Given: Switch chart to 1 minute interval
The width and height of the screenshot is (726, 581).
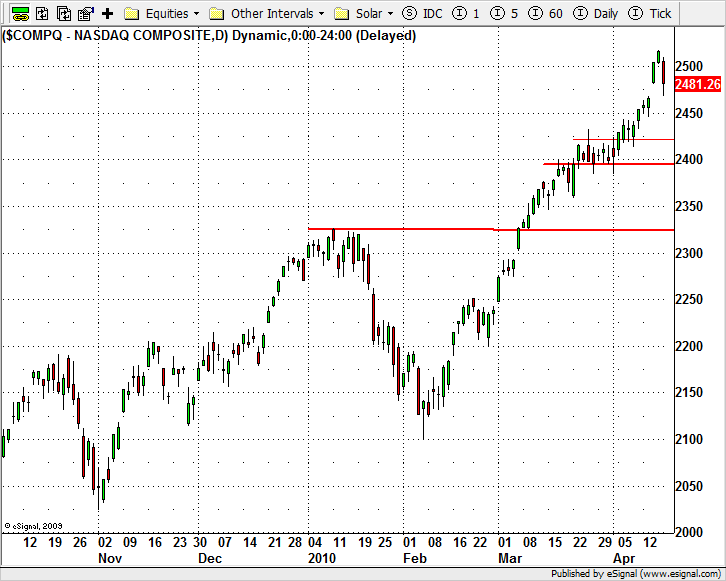Looking at the screenshot, I should pos(466,13).
